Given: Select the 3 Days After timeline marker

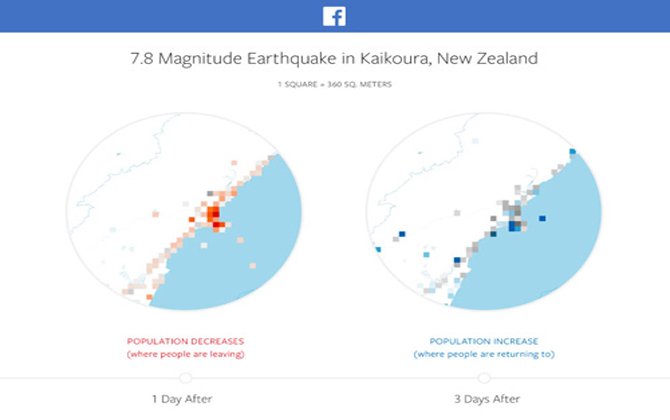Looking at the screenshot, I should (x=484, y=378).
